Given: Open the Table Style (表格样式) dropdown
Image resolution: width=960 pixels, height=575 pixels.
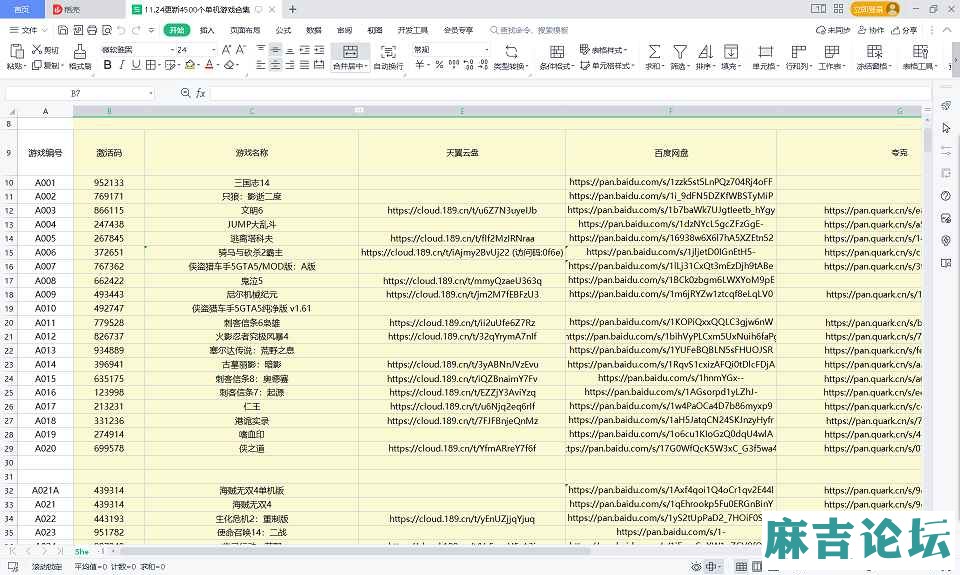Looking at the screenshot, I should (x=603, y=50).
